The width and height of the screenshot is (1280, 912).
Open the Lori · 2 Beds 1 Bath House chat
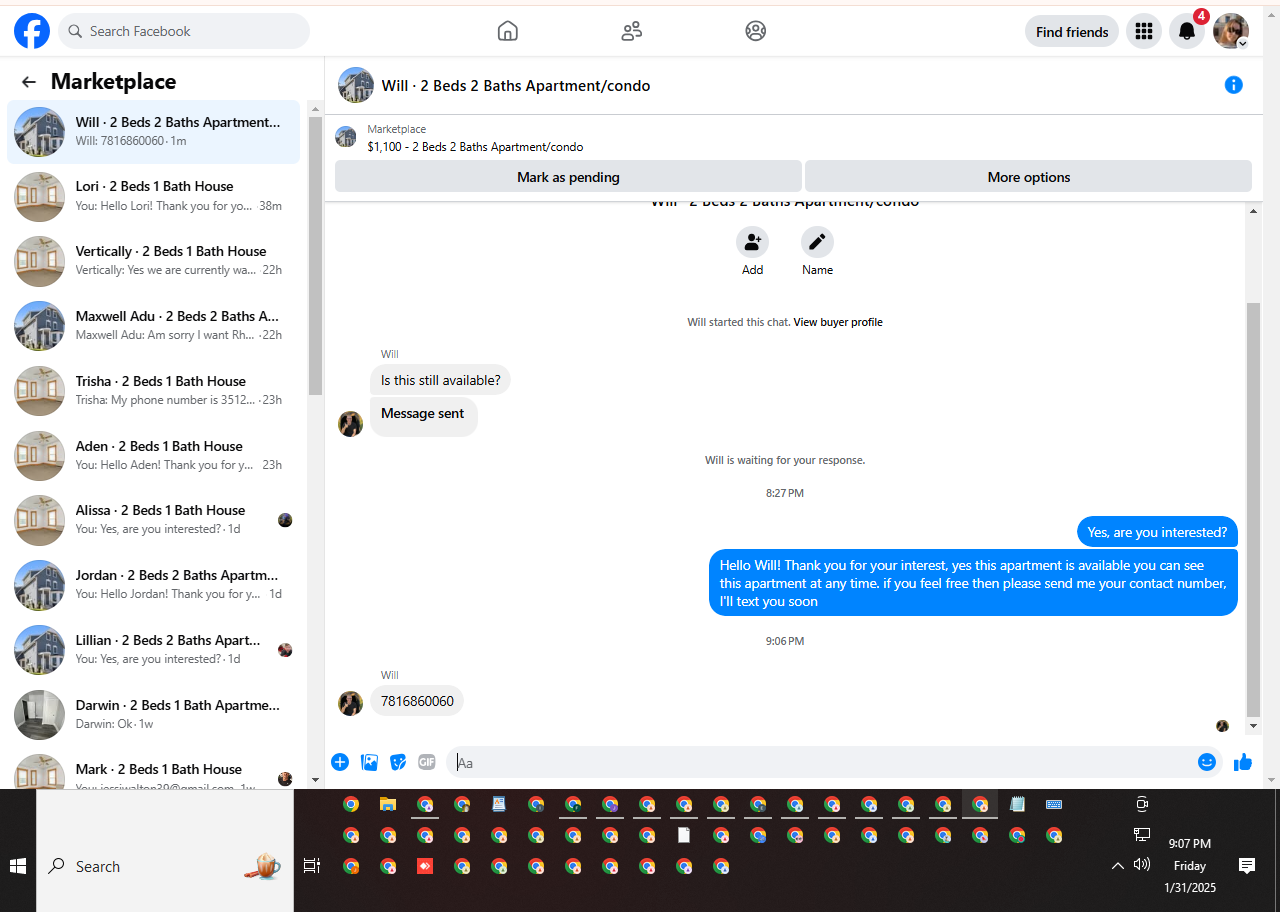(x=154, y=196)
